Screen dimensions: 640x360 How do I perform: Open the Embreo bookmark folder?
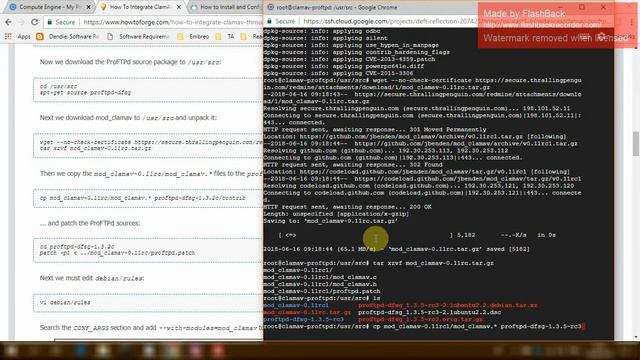tap(193, 36)
